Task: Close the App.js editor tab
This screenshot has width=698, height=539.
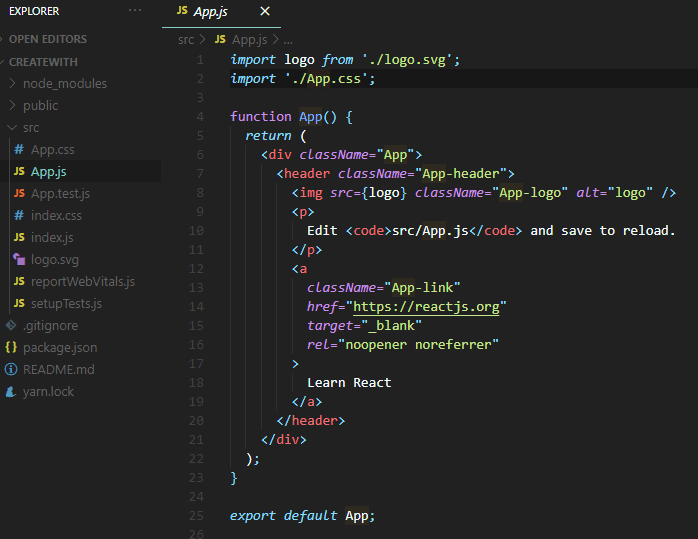Action: tap(265, 11)
